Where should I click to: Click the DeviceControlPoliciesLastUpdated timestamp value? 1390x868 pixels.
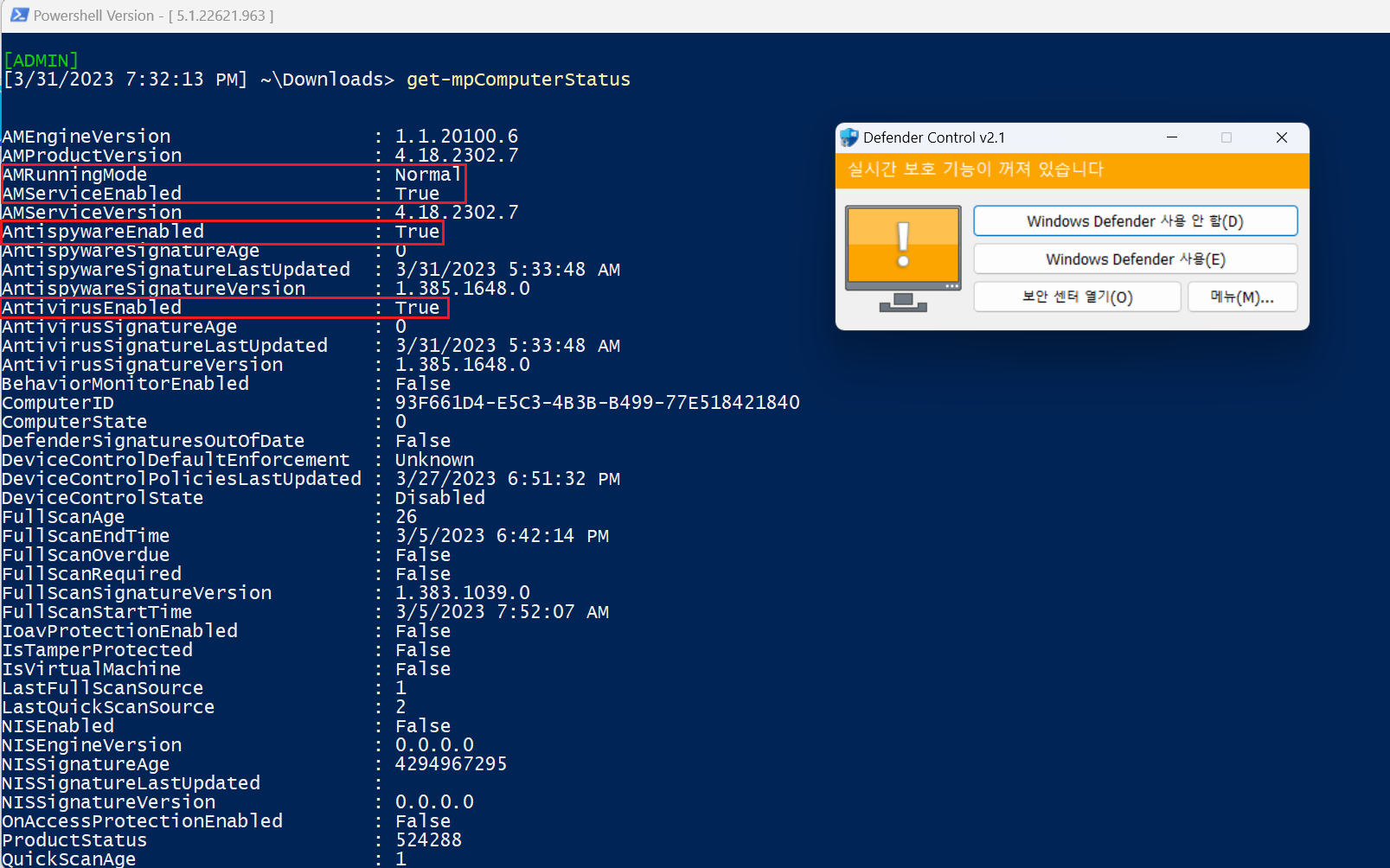[508, 479]
